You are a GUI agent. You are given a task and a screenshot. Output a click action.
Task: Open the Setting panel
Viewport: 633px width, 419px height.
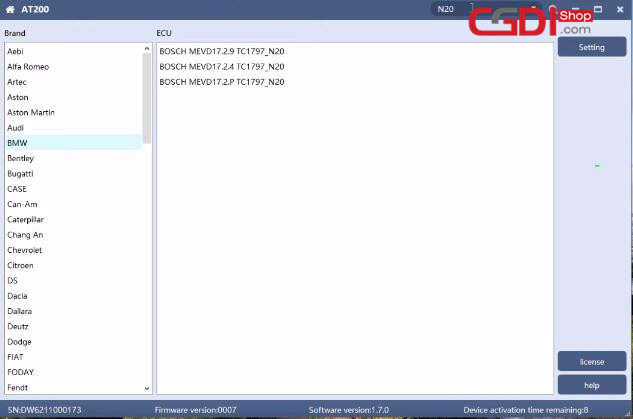click(591, 47)
